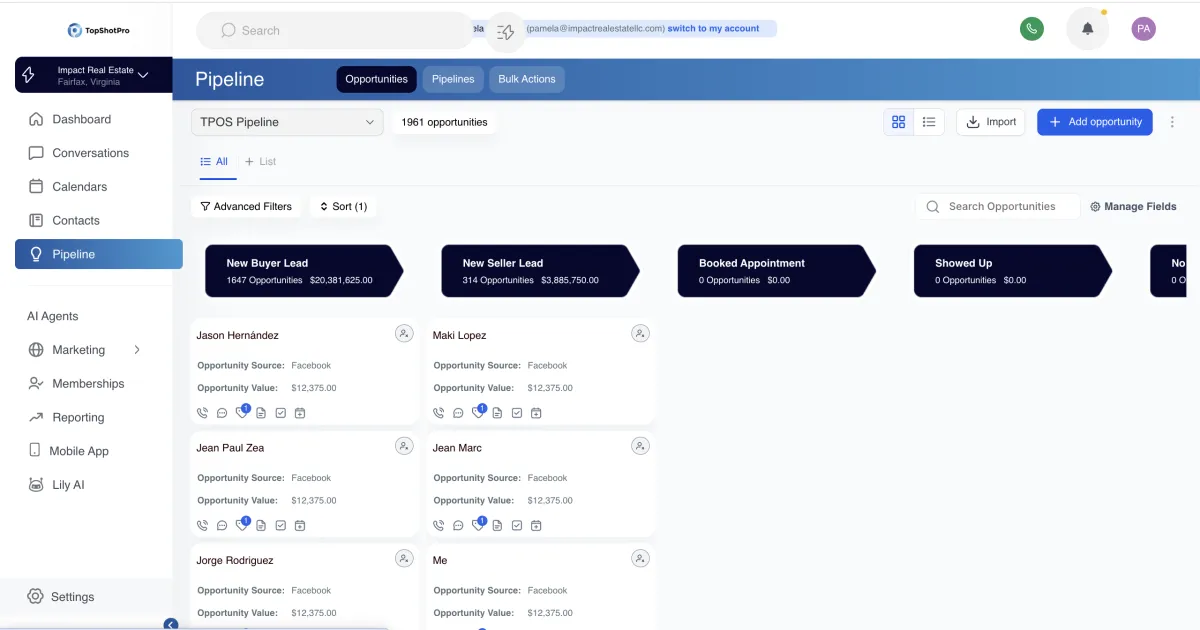
Task: Call Maki Lopez via phone icon
Action: [x=439, y=413]
